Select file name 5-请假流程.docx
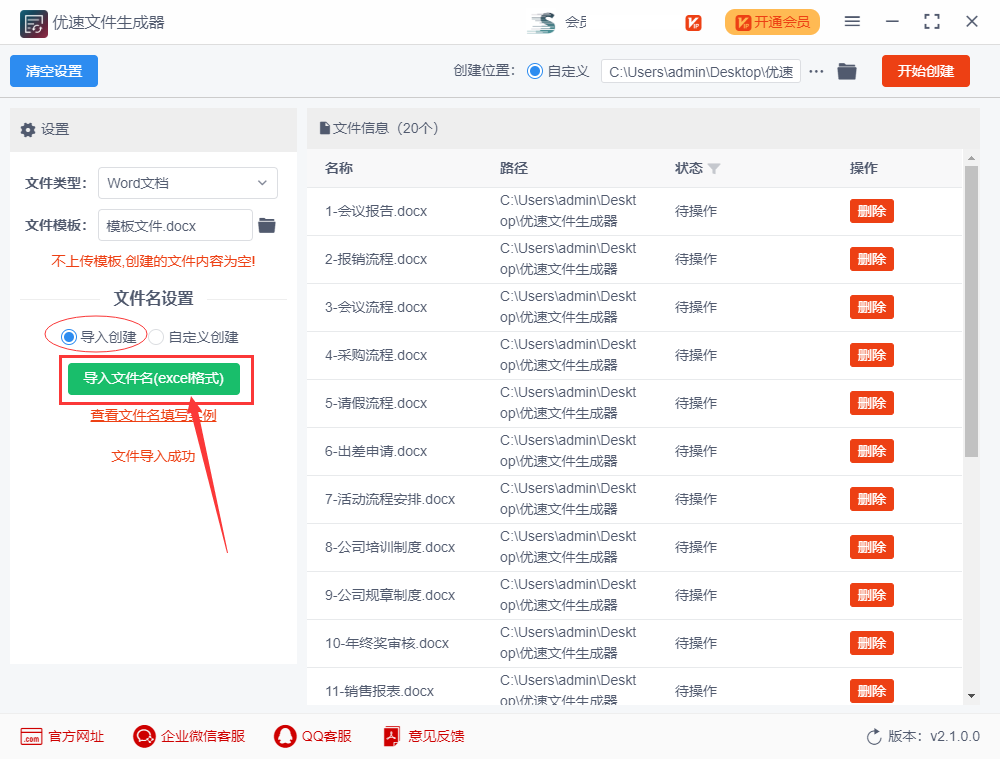This screenshot has height=760, width=1000. [376, 403]
